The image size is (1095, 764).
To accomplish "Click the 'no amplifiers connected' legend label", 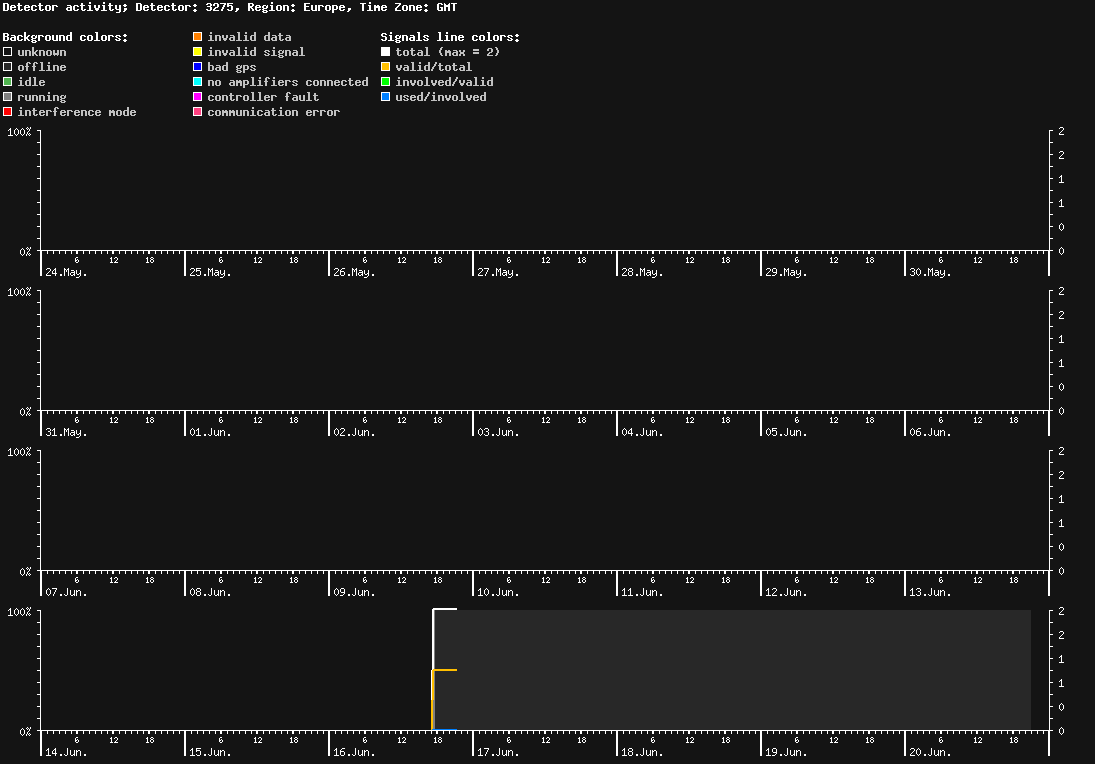I will click(x=288, y=82).
